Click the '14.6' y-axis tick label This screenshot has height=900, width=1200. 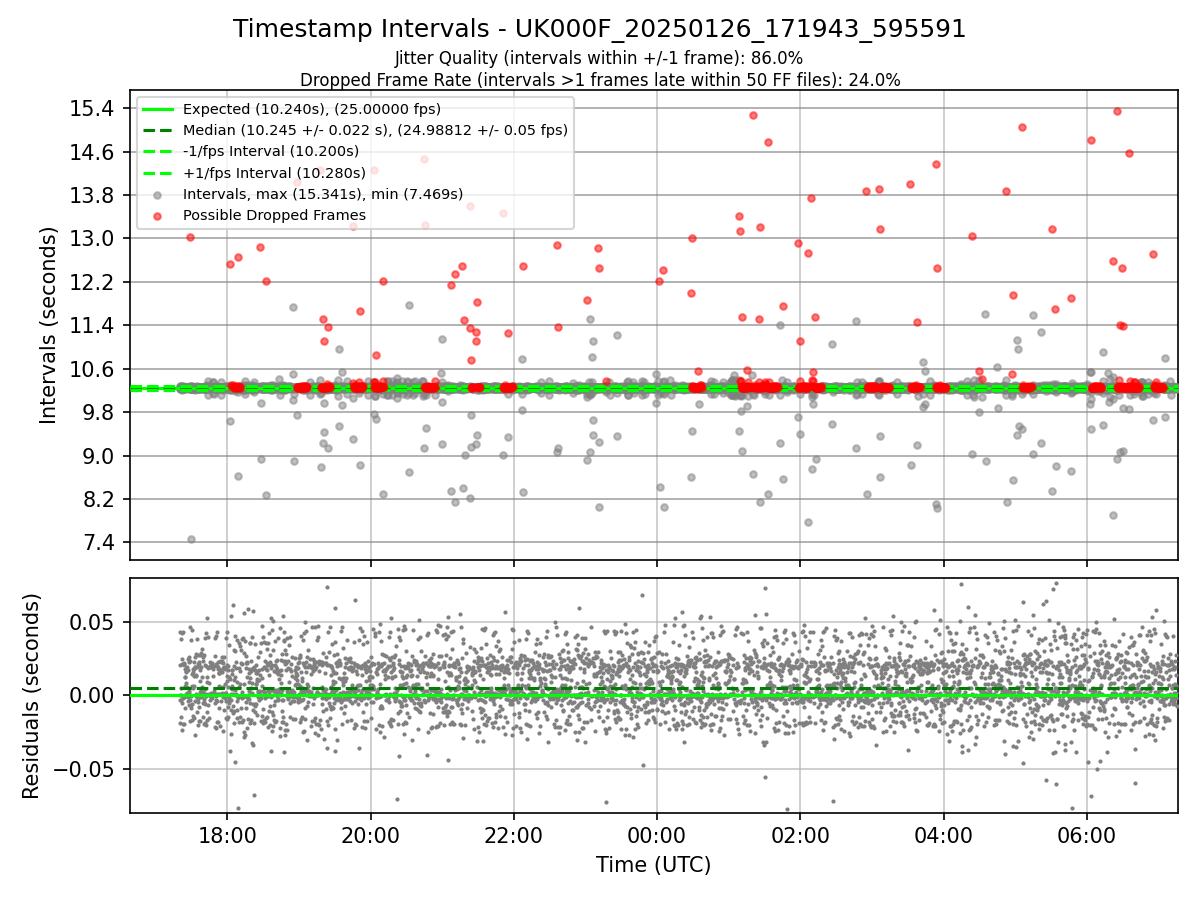point(93,152)
